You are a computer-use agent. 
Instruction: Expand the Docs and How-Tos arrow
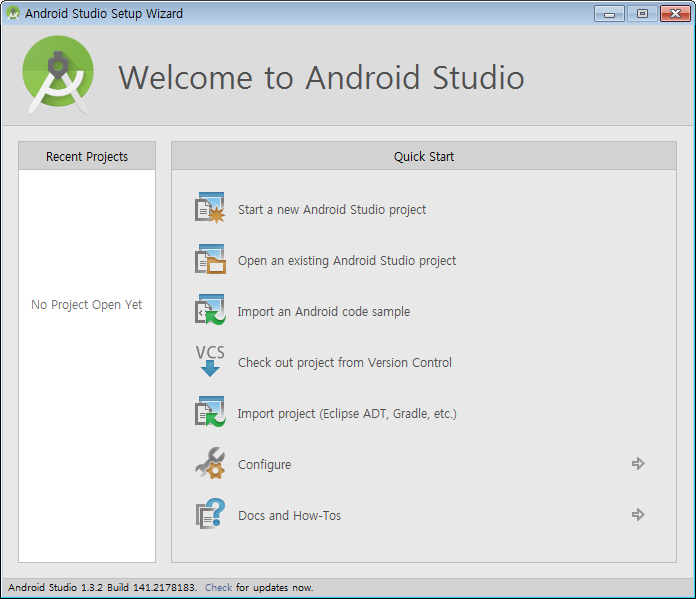coord(638,515)
